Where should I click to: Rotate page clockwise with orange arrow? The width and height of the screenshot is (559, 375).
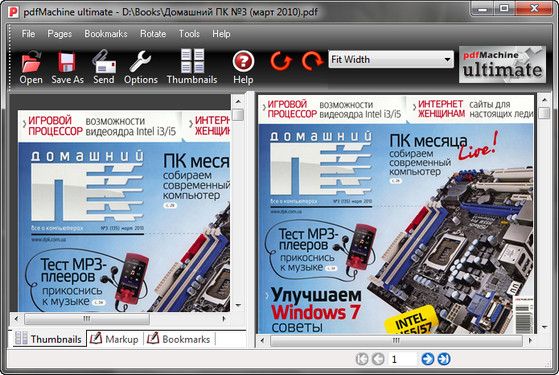point(312,61)
